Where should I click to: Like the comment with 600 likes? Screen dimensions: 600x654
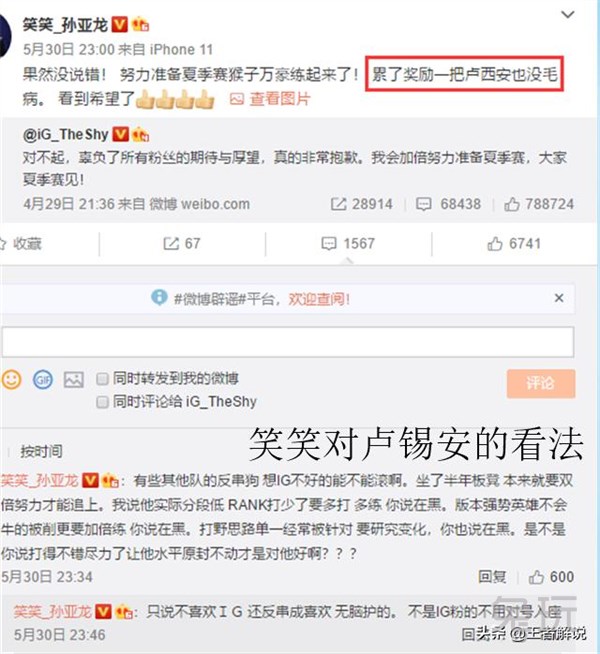click(x=536, y=577)
